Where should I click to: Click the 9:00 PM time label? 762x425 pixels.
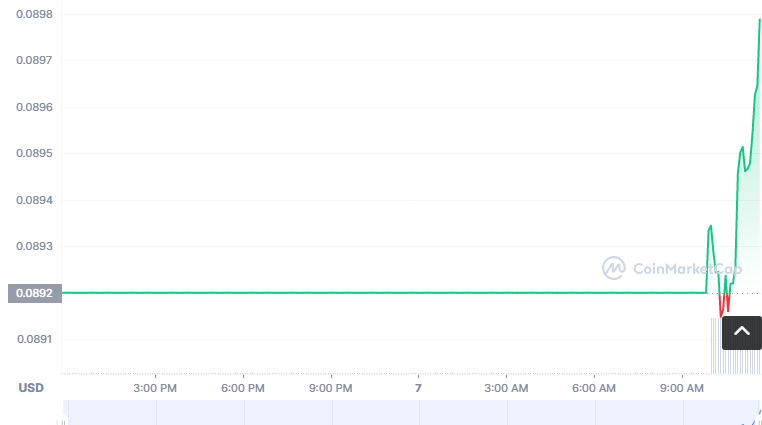(x=330, y=388)
